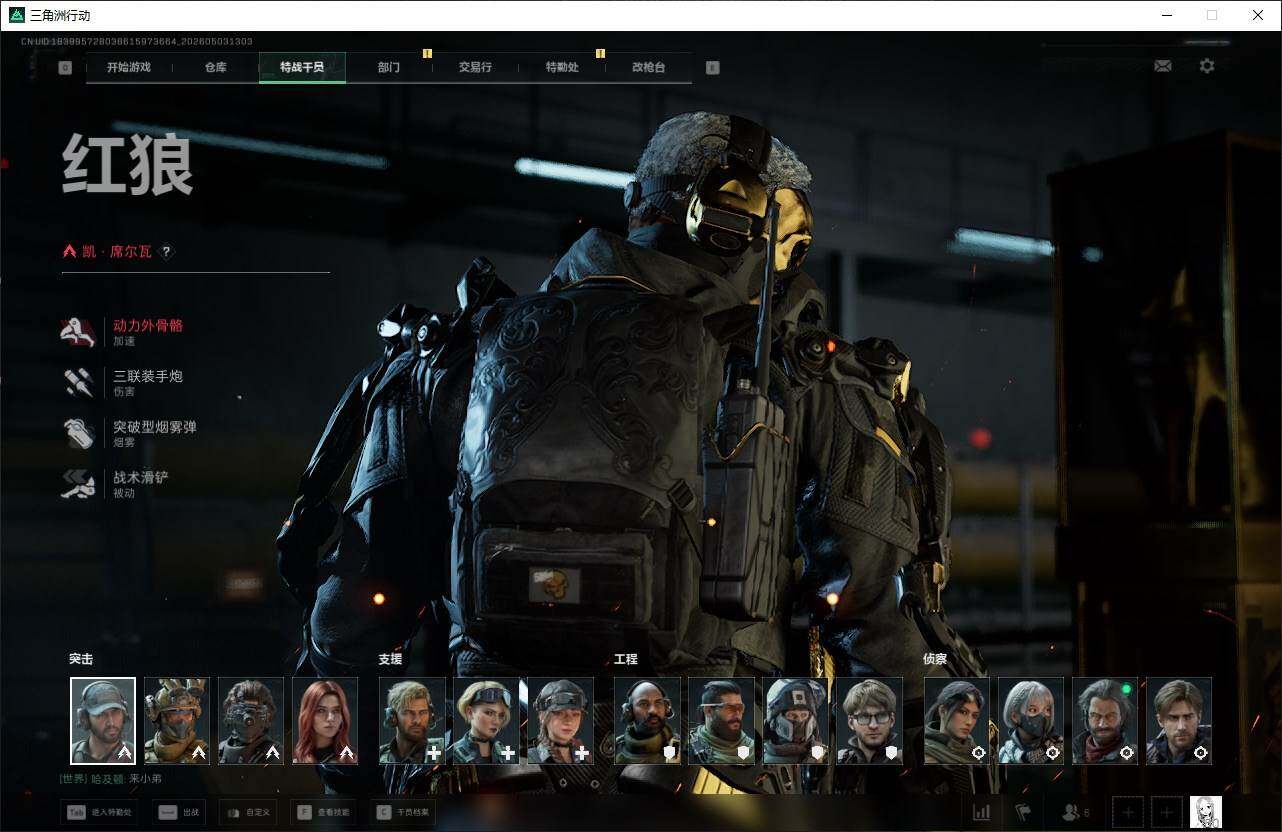
Task: Open the friends list icon showing 6
Action: pyautogui.click(x=1075, y=812)
